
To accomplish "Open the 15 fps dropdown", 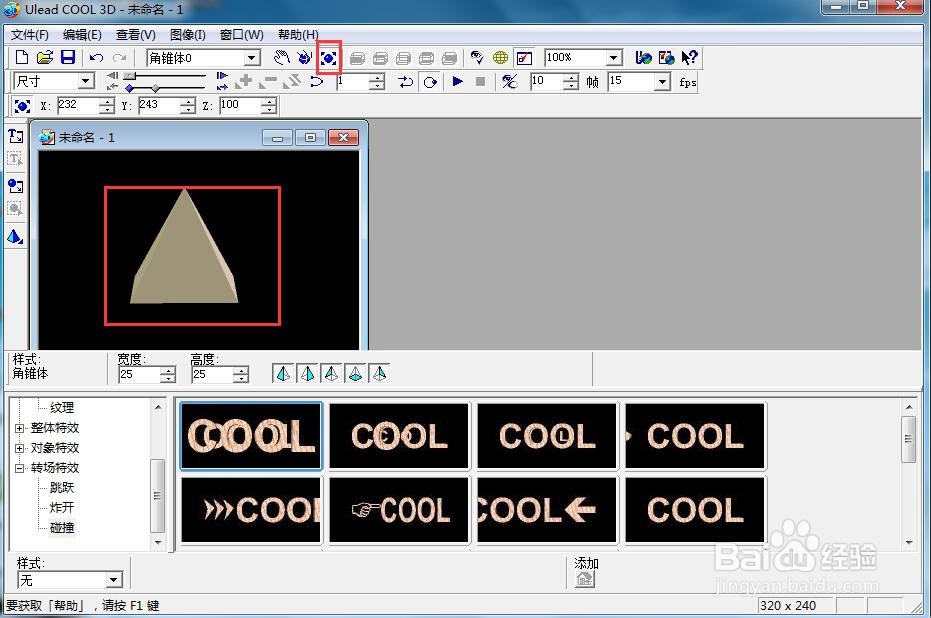I will pyautogui.click(x=663, y=81).
